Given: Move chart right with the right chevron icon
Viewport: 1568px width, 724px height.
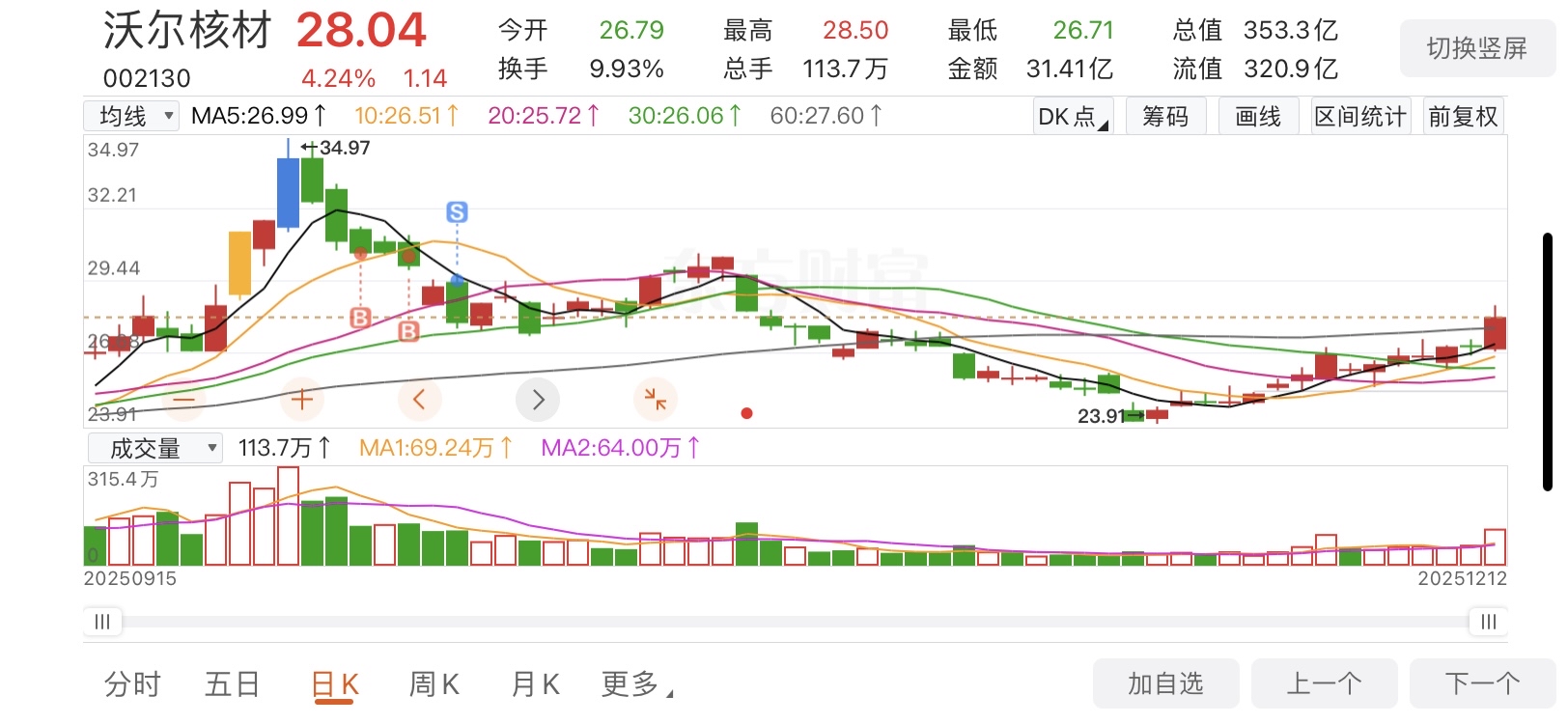Looking at the screenshot, I should 538,399.
